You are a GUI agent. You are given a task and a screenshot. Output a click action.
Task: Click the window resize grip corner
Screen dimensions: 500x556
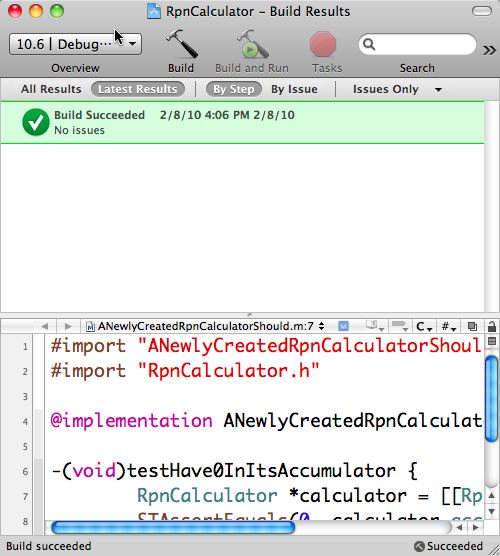[x=493, y=549]
